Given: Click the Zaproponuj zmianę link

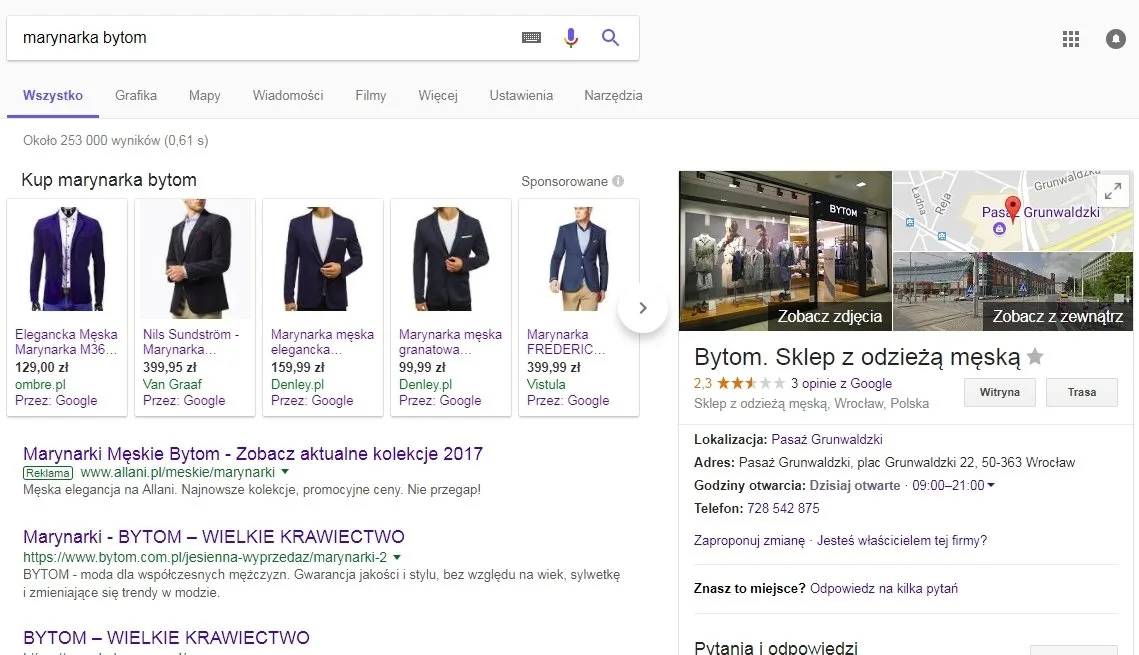Looking at the screenshot, I should [749, 540].
